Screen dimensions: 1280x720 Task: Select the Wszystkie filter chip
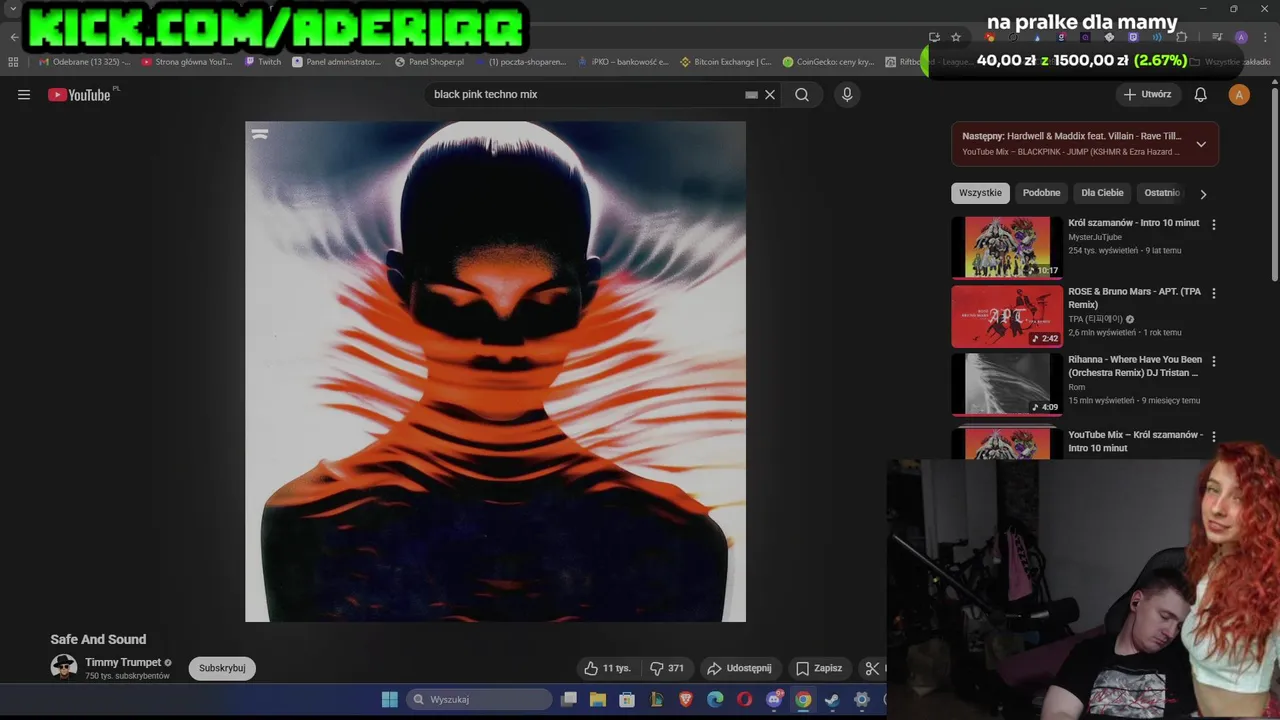pyautogui.click(x=980, y=193)
